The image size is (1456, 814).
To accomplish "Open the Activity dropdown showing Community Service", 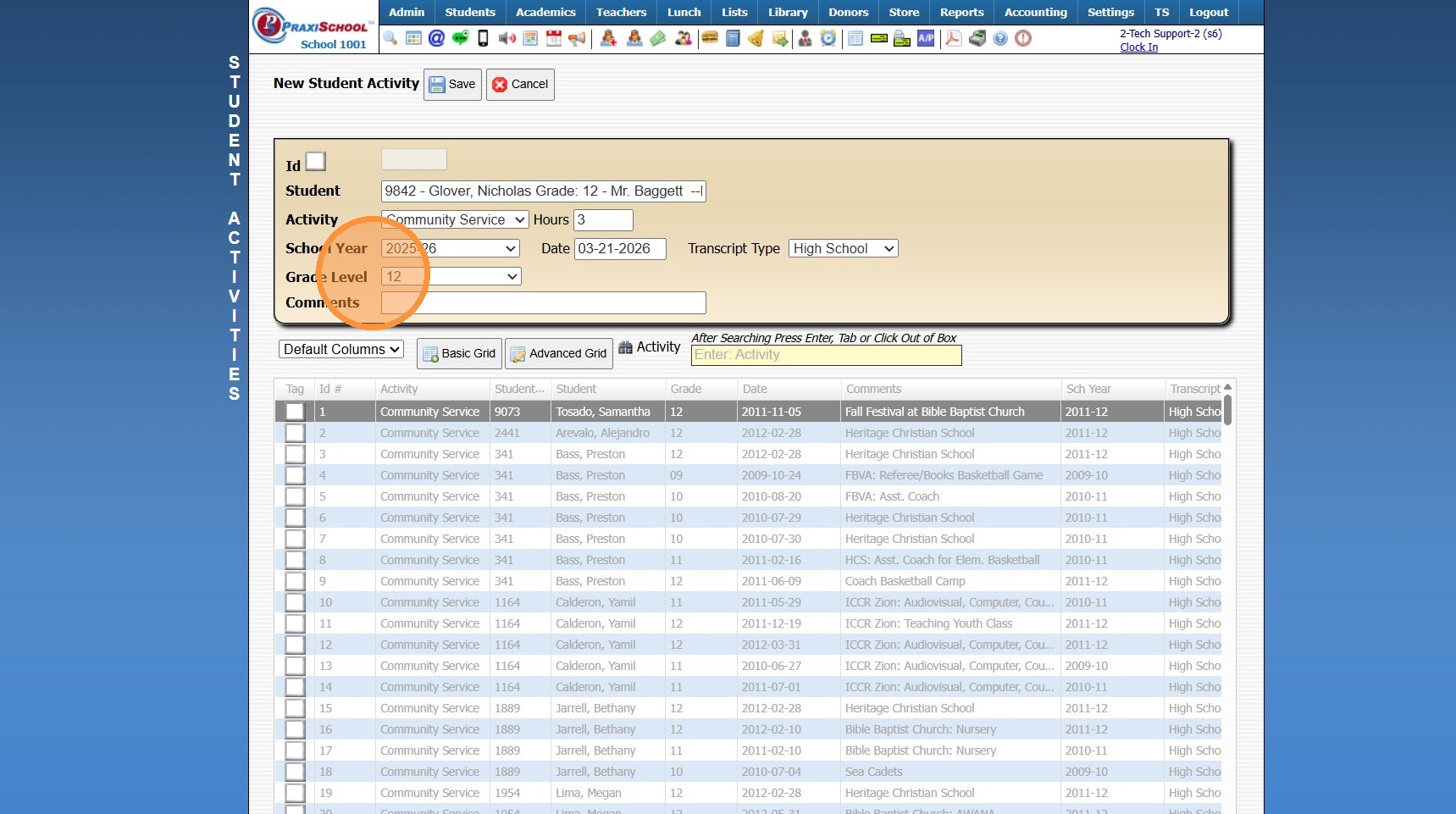I will [x=455, y=220].
